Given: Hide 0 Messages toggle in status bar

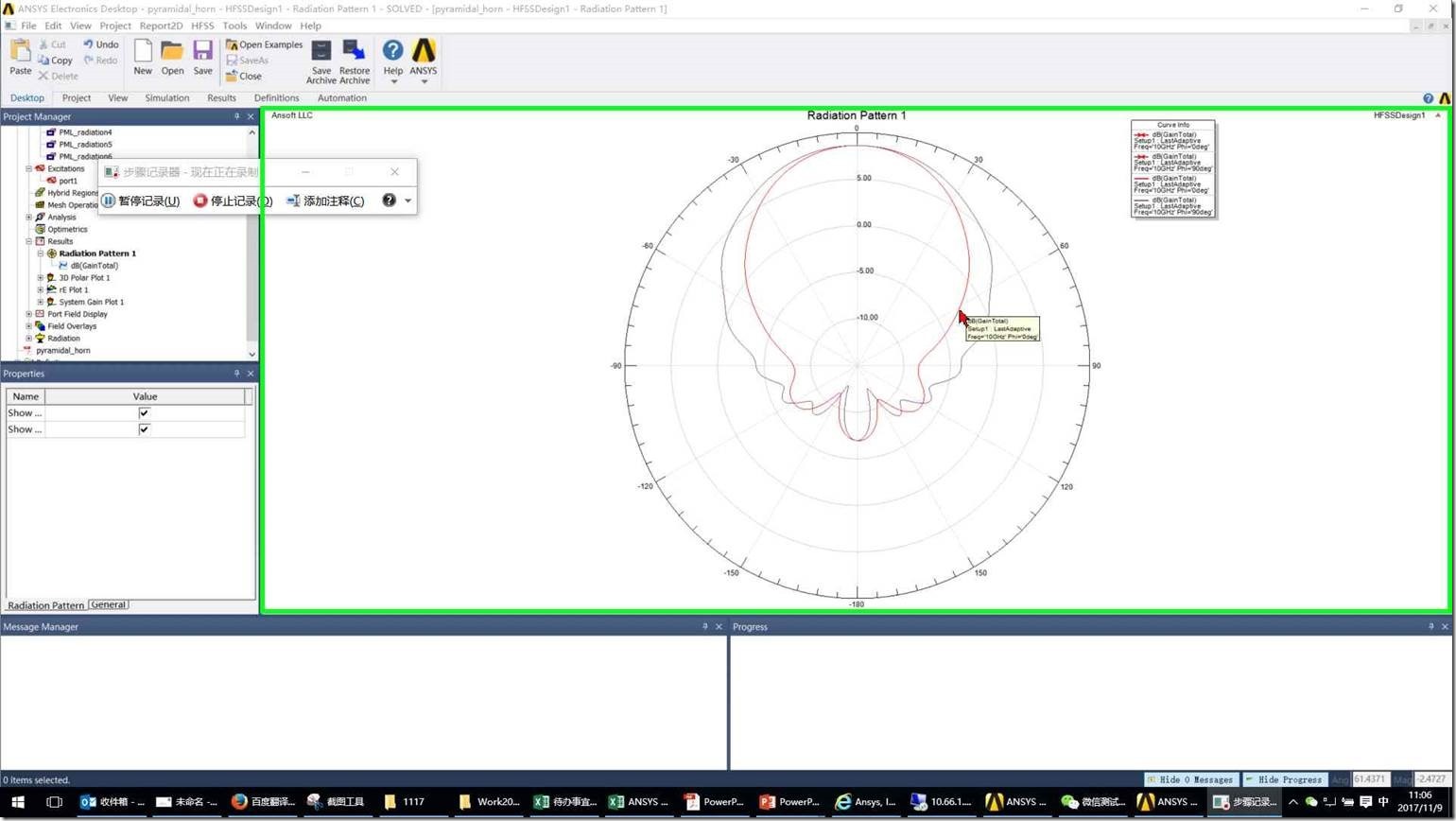Looking at the screenshot, I should tap(1190, 779).
